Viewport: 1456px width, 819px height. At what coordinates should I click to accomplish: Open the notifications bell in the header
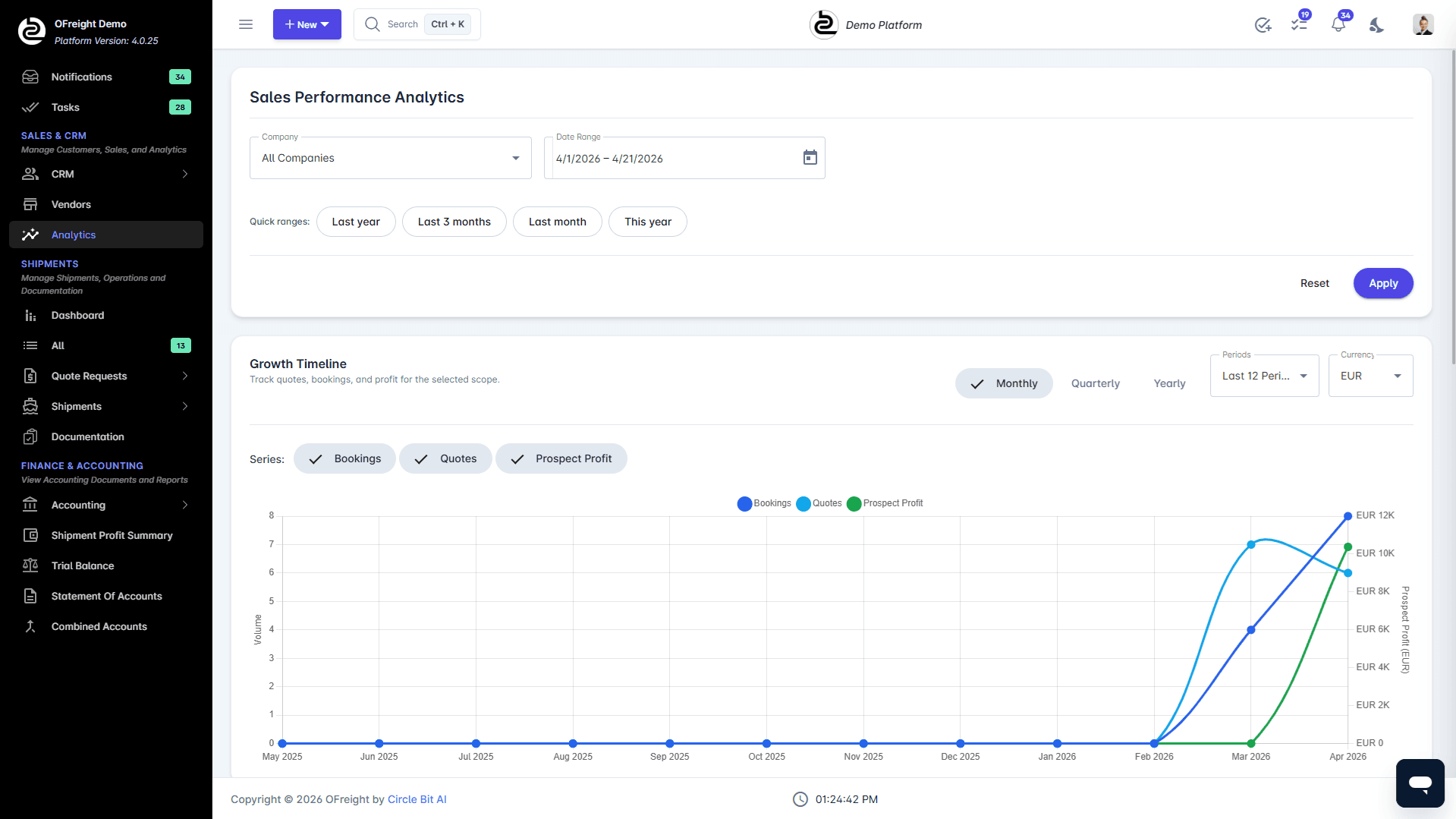[1338, 24]
